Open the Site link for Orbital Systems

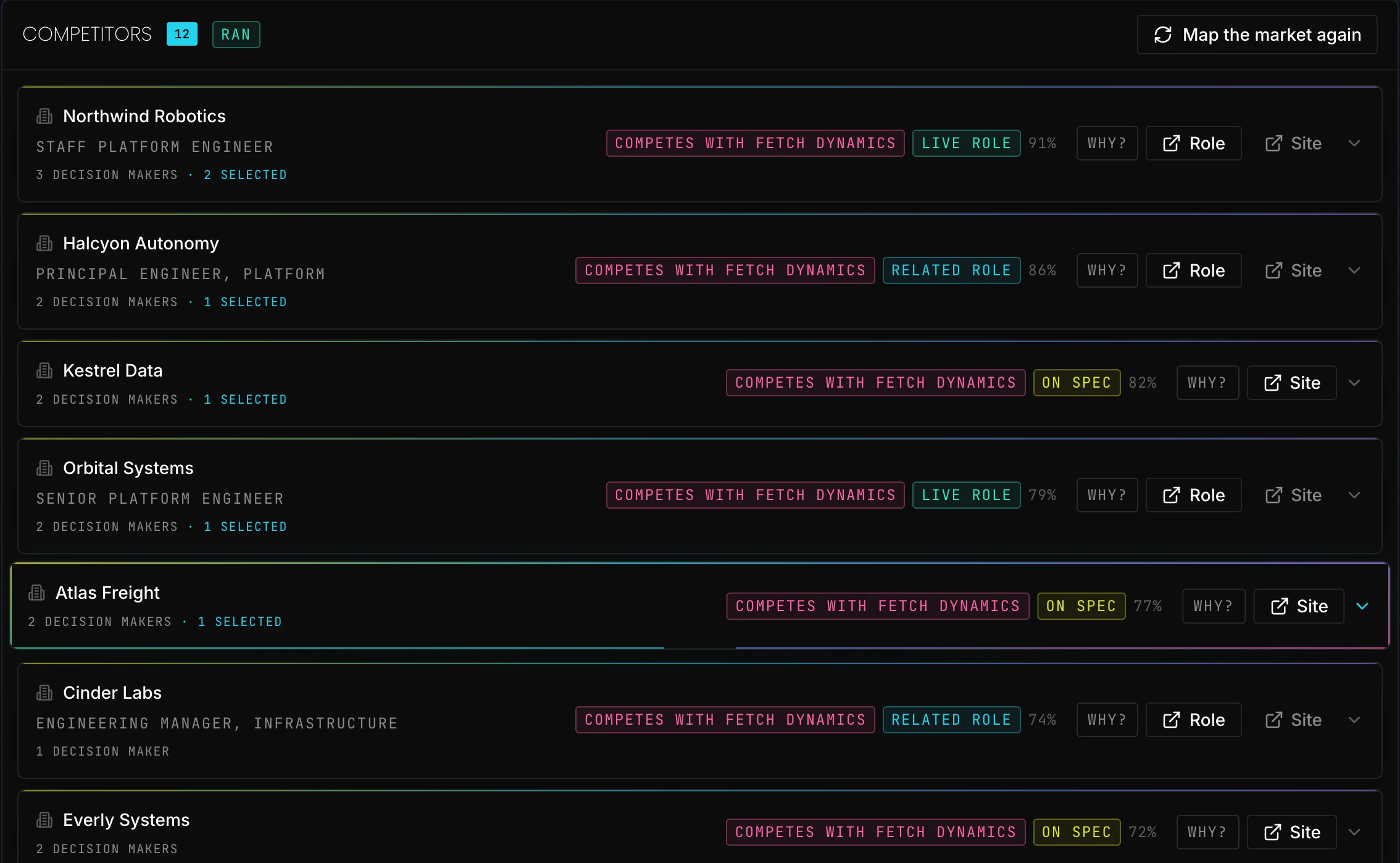click(x=1293, y=495)
